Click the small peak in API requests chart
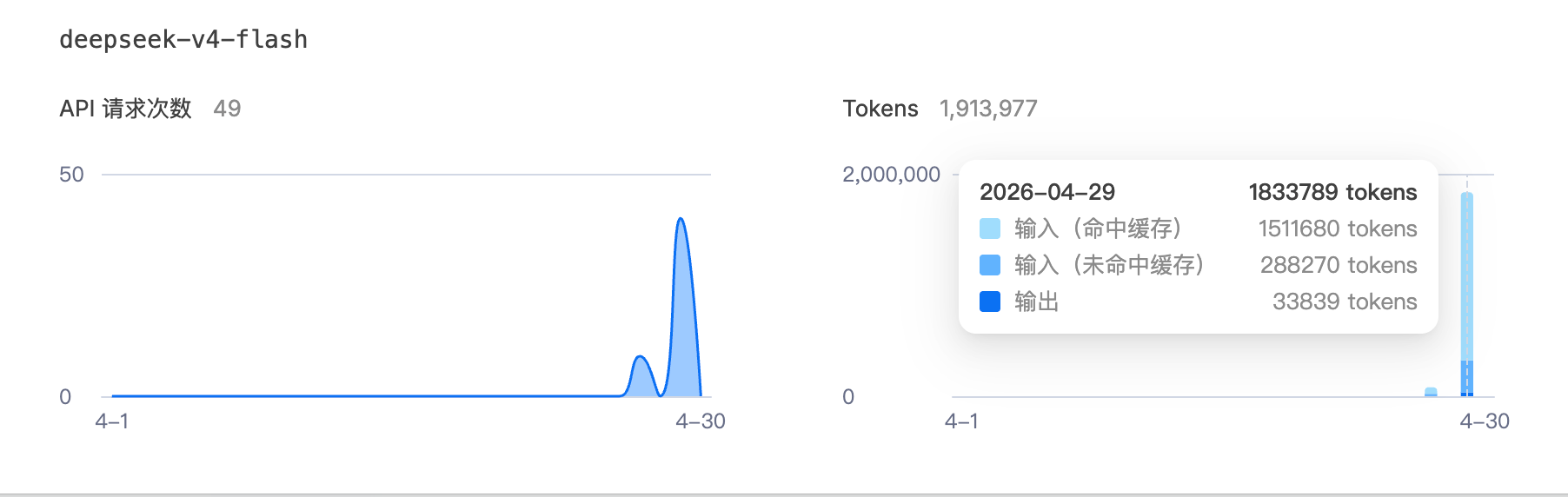The height and width of the screenshot is (497, 1568). (641, 376)
